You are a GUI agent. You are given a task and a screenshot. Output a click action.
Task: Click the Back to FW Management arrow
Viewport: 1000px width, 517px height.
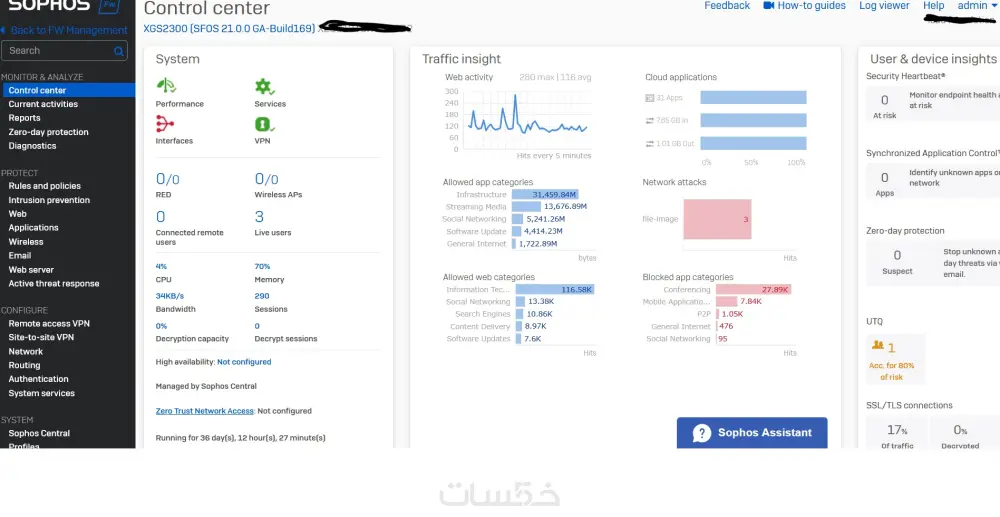coord(3,30)
